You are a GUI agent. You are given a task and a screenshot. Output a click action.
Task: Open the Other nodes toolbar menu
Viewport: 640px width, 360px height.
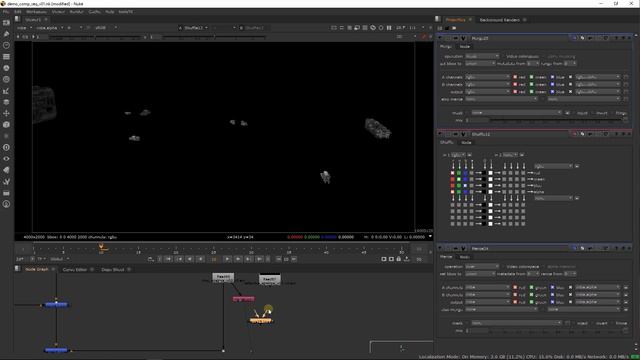(6, 193)
